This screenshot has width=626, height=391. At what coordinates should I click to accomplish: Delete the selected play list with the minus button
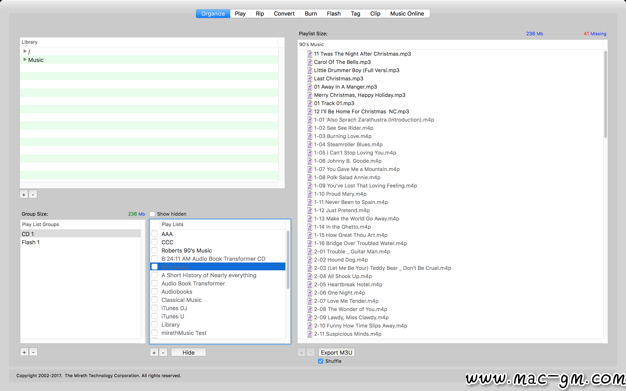point(163,352)
